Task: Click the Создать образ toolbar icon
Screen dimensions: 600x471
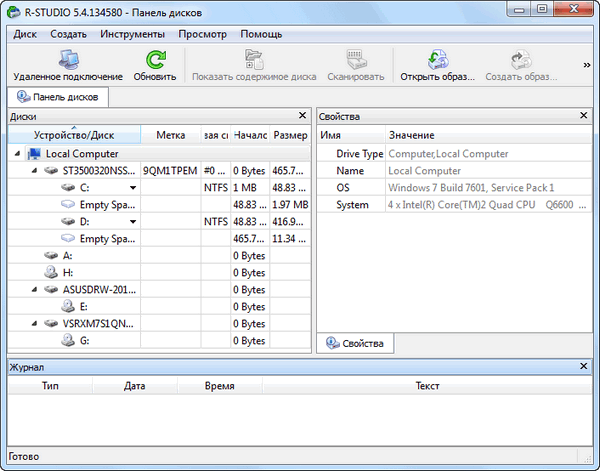Action: (520, 60)
